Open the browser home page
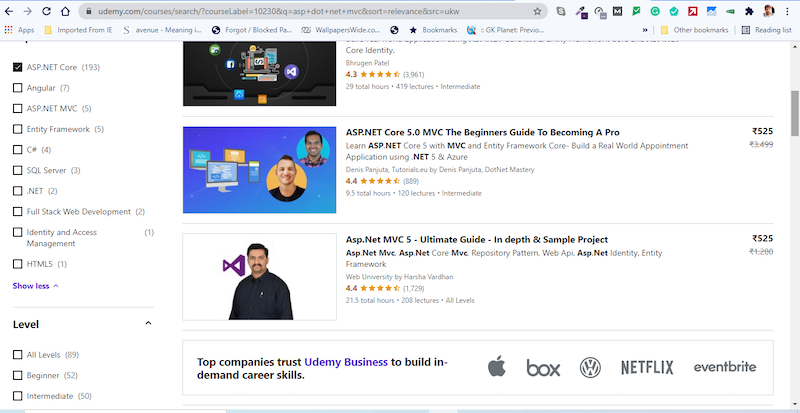This screenshot has height=413, width=800. 65,11
